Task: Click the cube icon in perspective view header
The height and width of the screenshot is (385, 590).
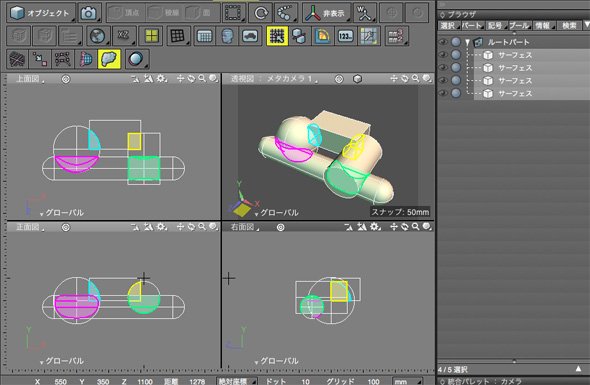Action: point(357,79)
